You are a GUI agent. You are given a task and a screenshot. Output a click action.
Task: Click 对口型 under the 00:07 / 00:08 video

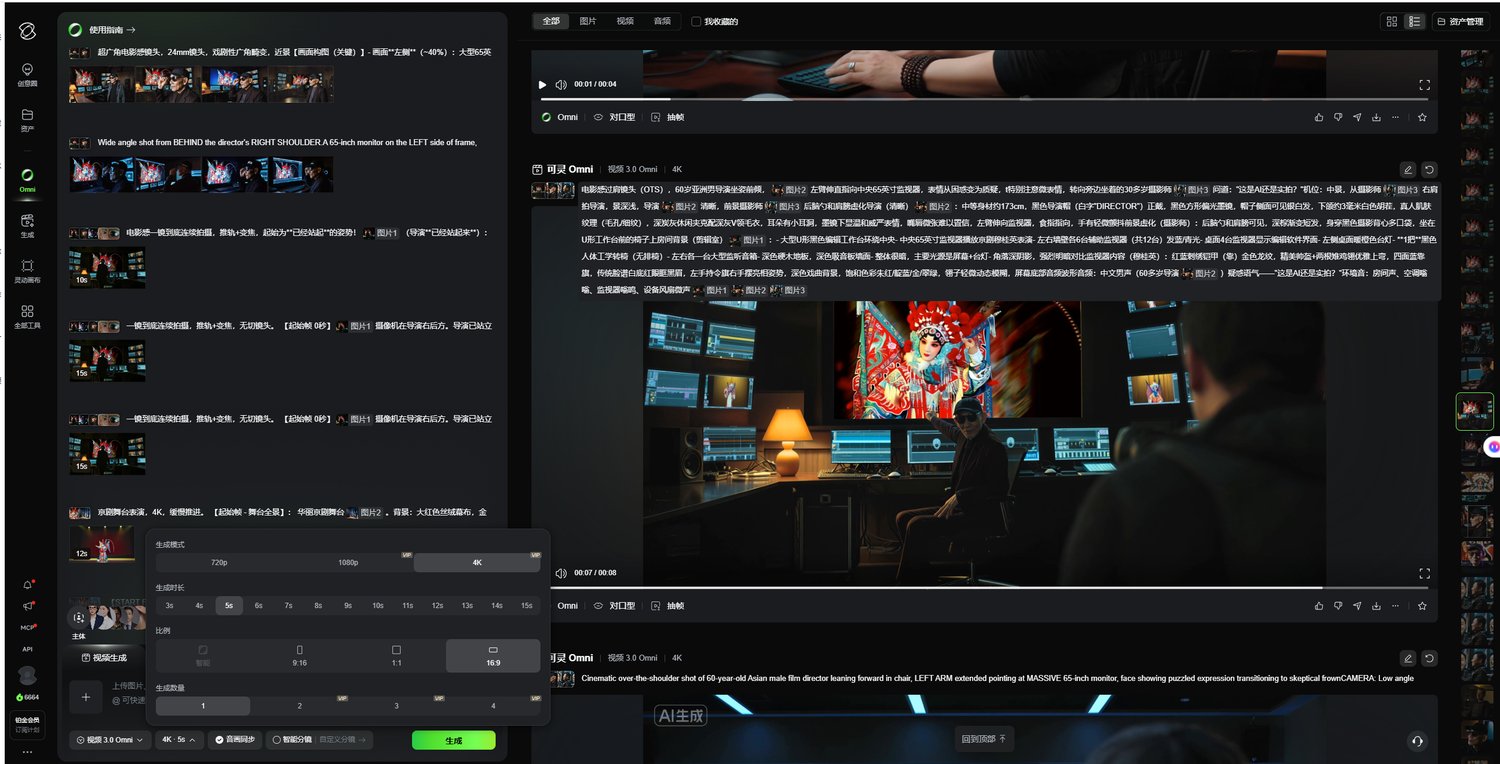coord(615,606)
